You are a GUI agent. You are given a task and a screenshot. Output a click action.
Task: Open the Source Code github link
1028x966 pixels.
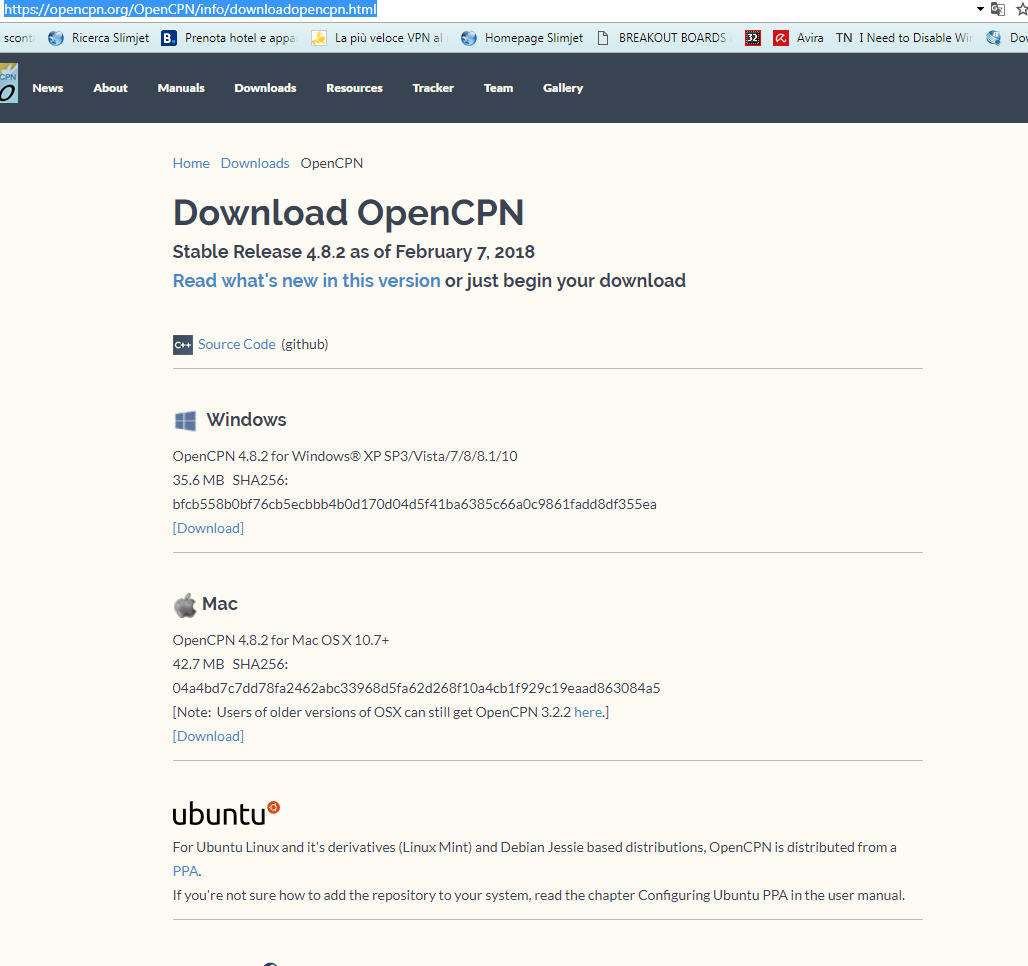pyautogui.click(x=237, y=344)
